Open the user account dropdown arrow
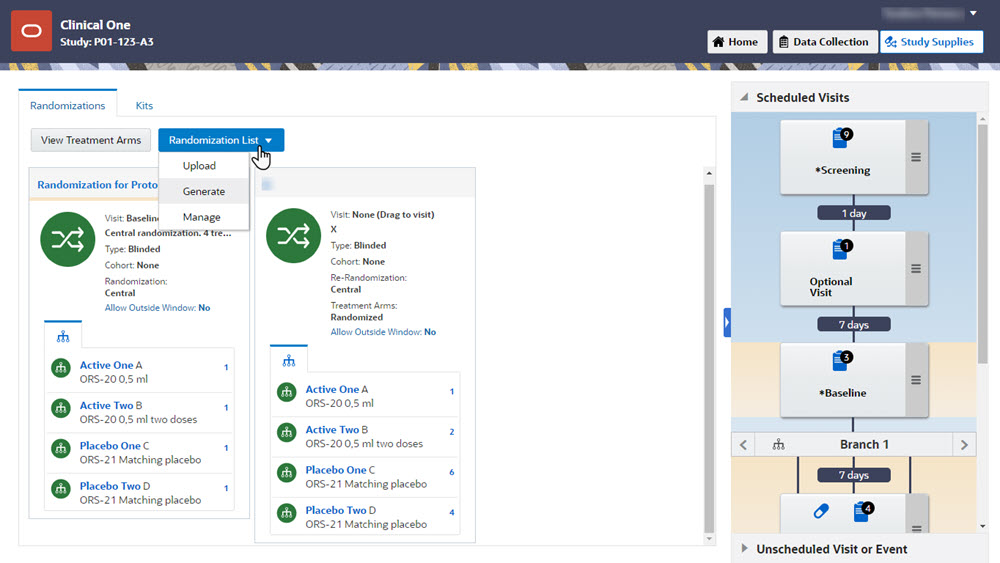The width and height of the screenshot is (1000, 563). click(973, 13)
